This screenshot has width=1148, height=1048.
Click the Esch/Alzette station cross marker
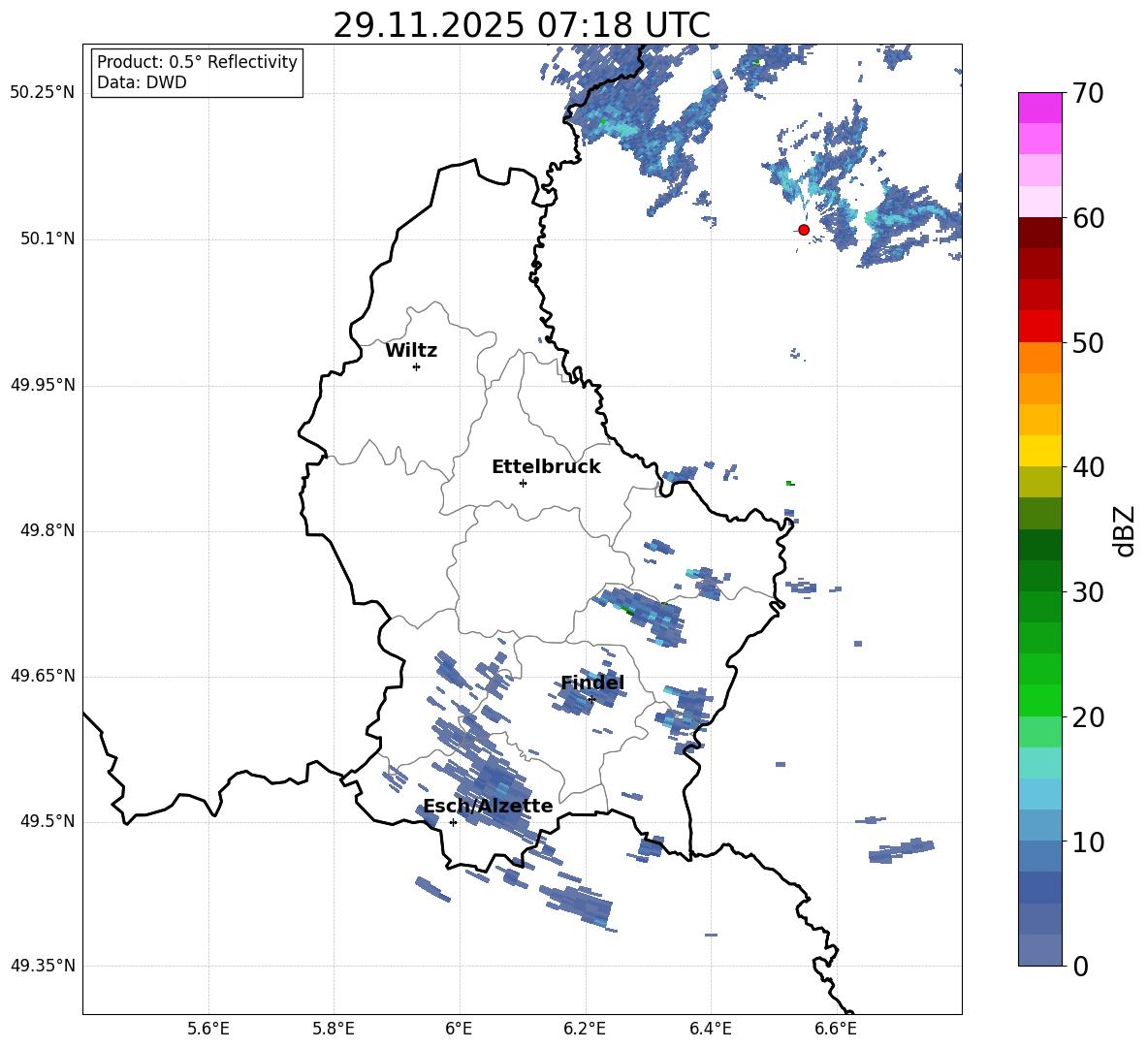pyautogui.click(x=453, y=822)
